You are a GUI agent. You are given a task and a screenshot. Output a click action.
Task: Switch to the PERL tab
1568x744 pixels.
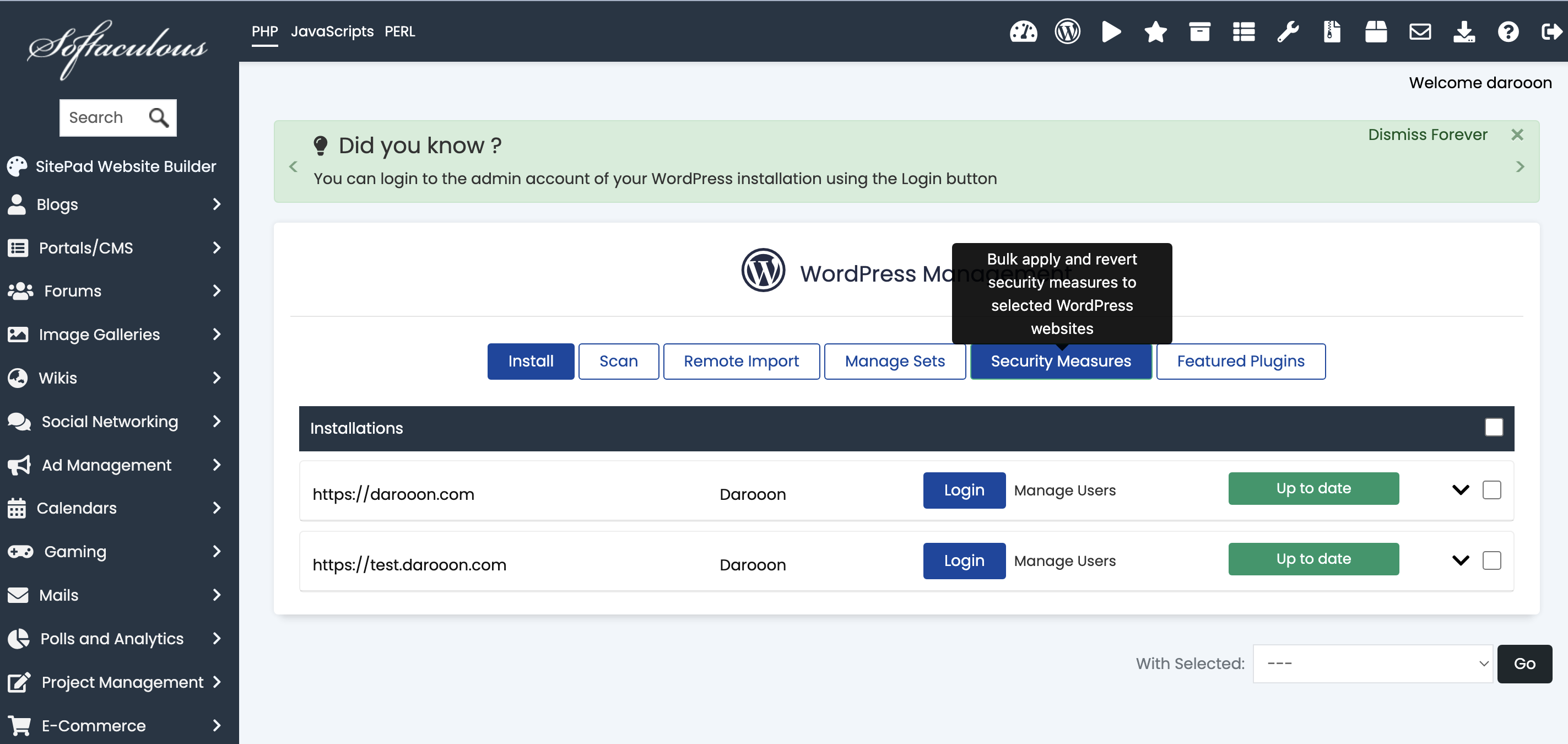pos(399,31)
